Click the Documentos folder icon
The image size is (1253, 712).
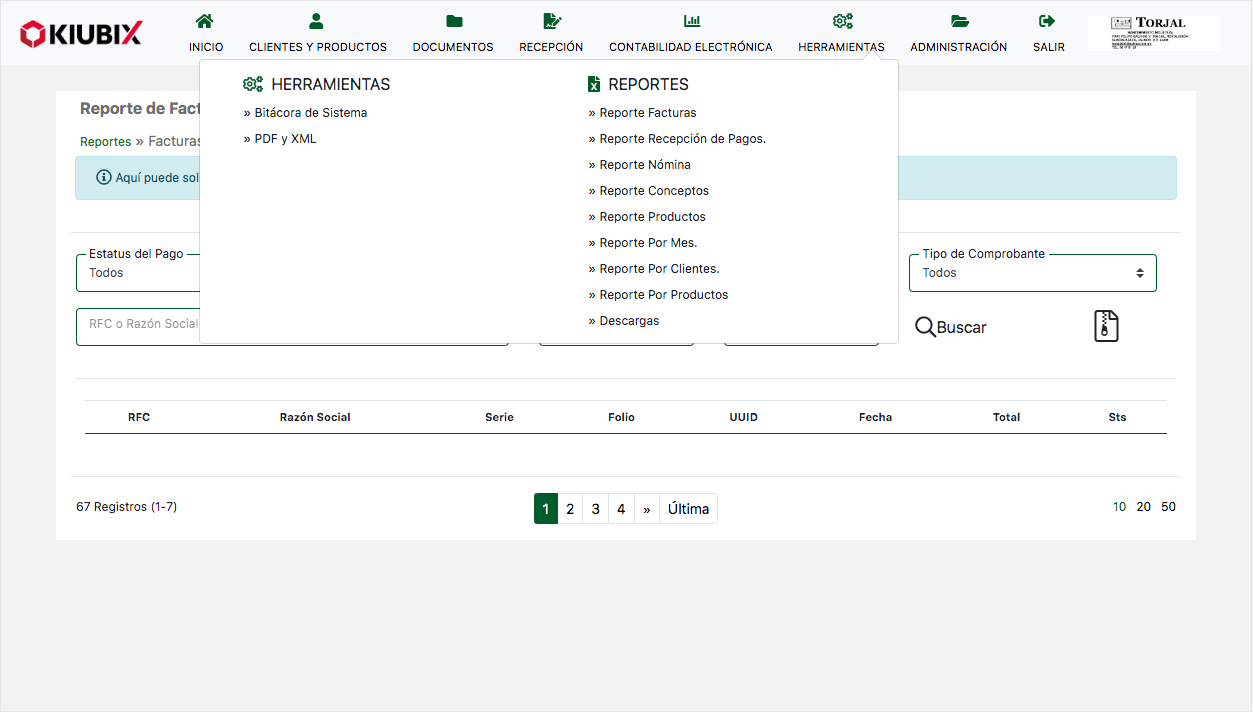453,21
